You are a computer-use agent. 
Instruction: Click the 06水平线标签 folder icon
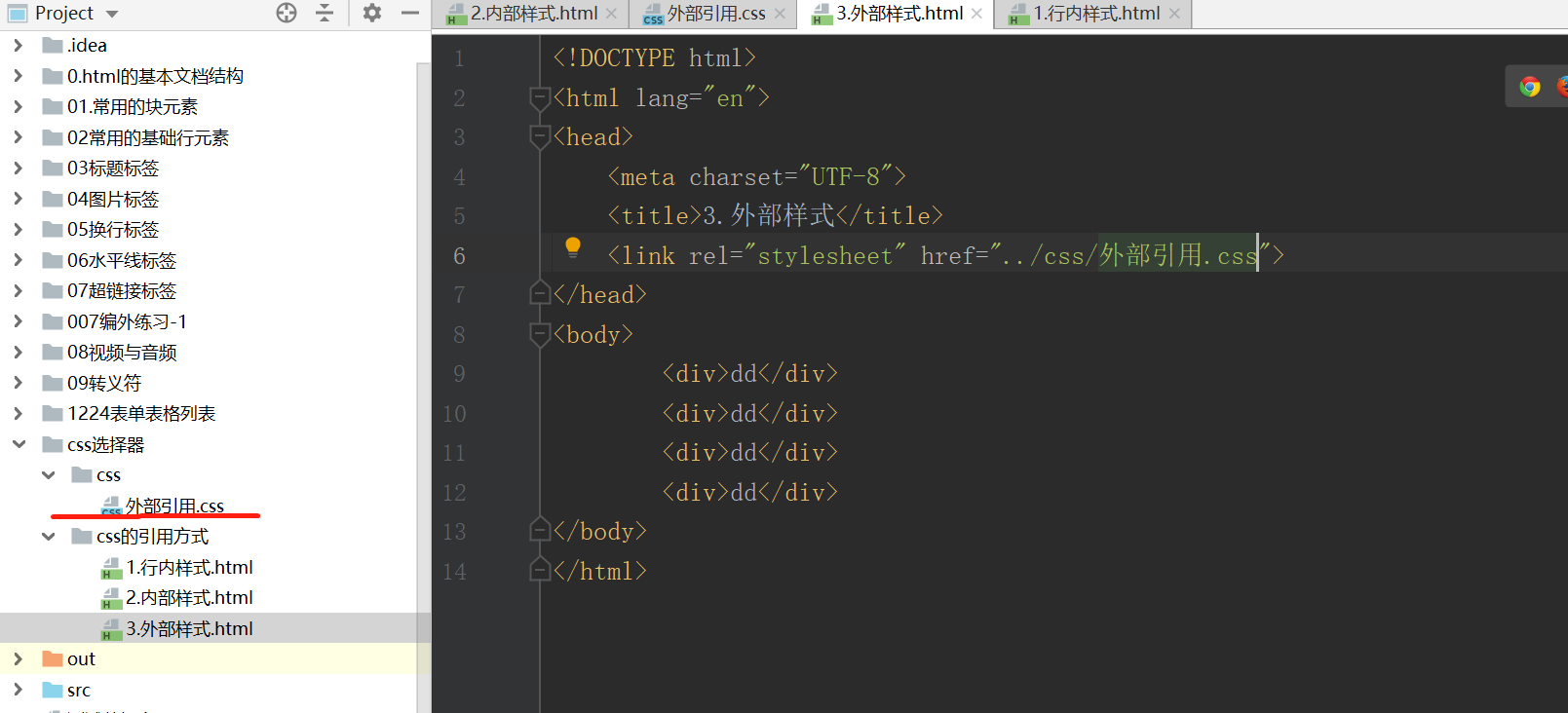click(53, 260)
